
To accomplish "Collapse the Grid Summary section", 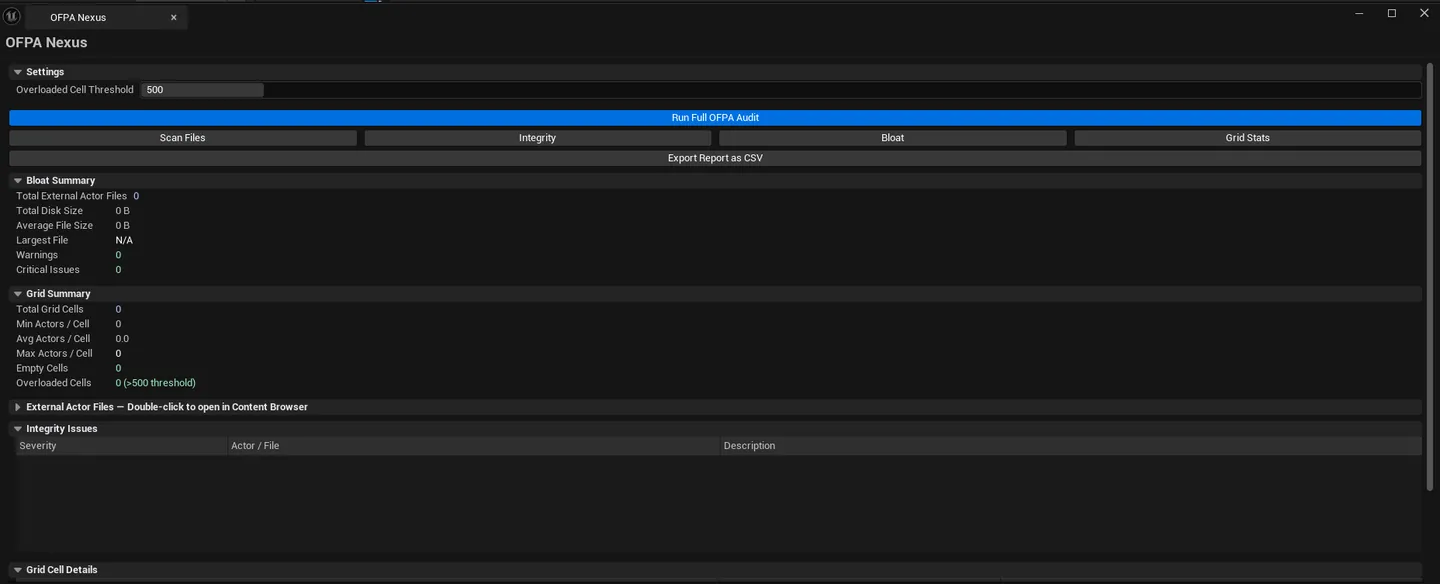I will [18, 294].
